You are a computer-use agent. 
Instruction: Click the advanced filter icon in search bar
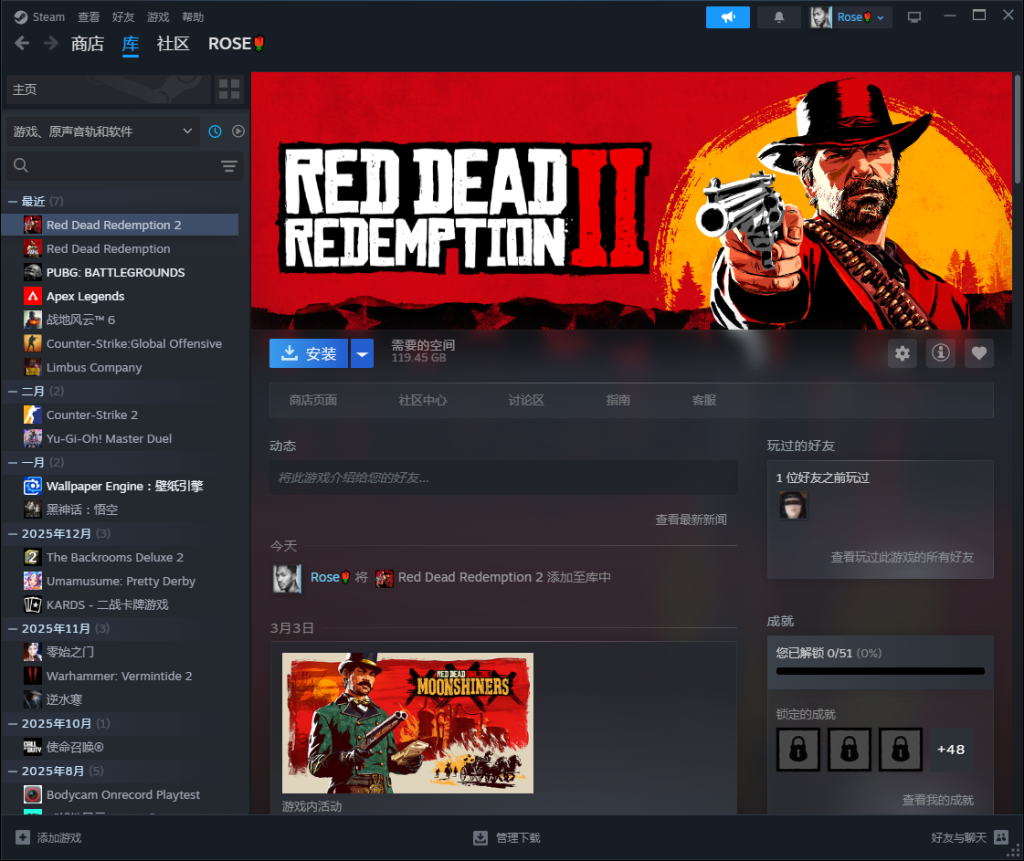click(x=229, y=166)
